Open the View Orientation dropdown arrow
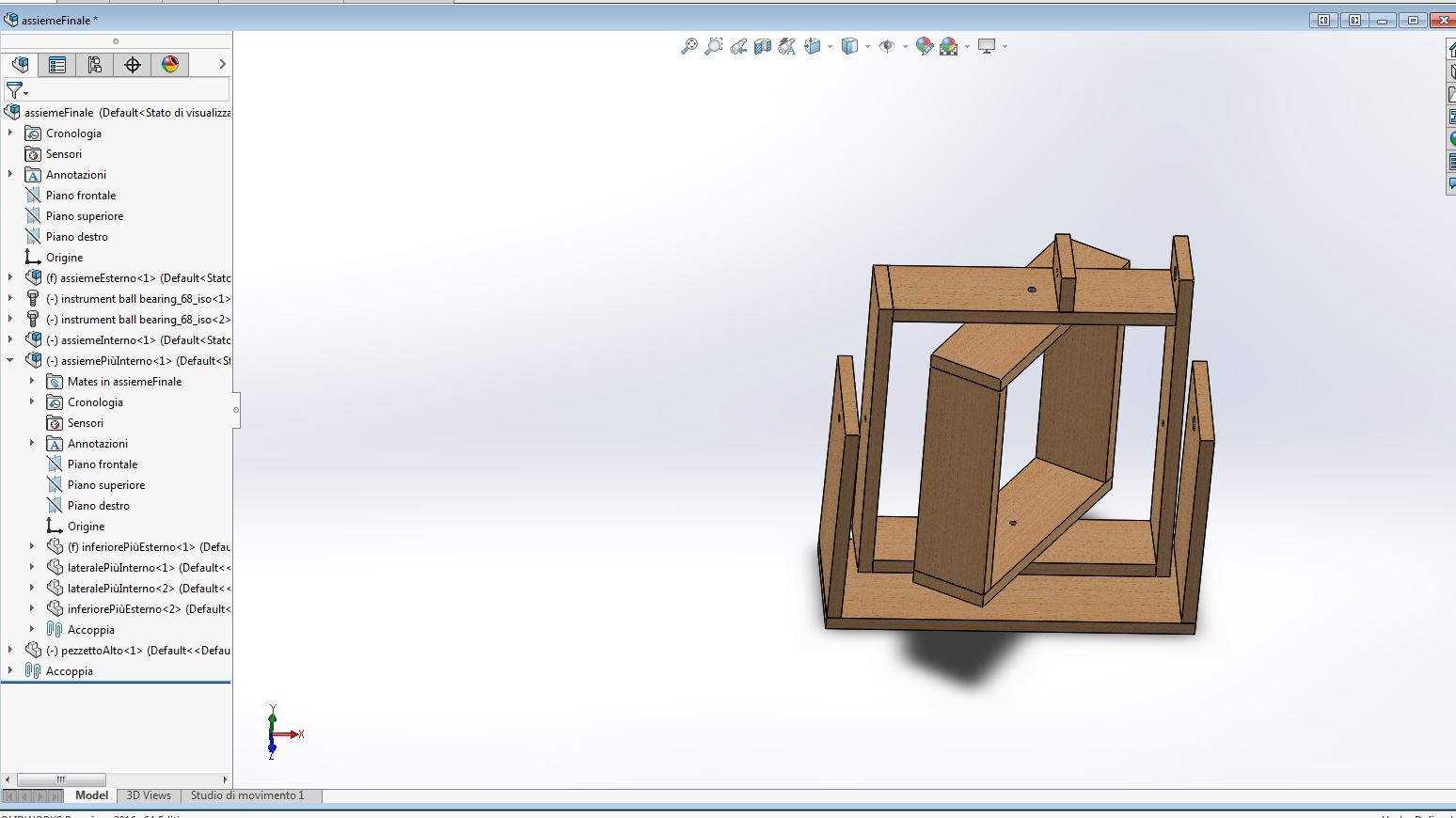 pos(830,46)
